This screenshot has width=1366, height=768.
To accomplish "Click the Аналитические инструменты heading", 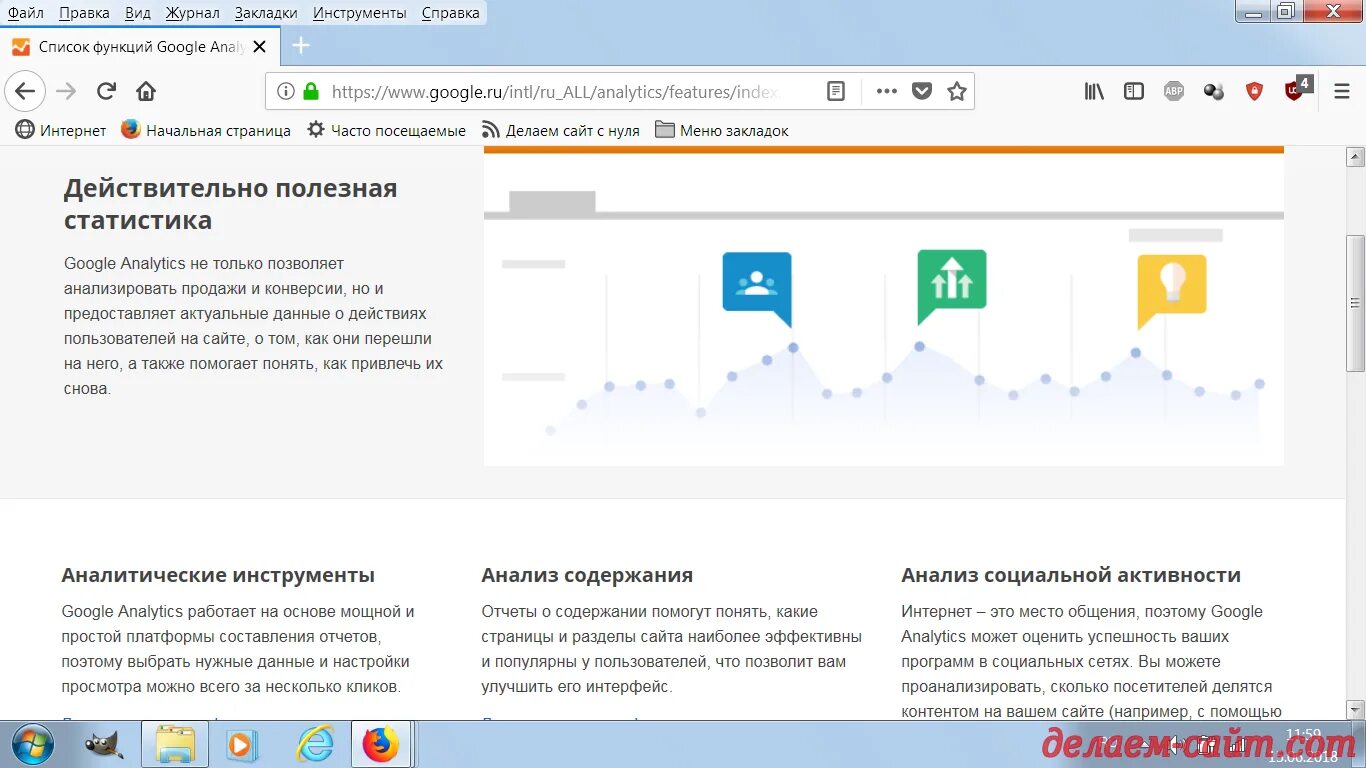I will pos(218,575).
